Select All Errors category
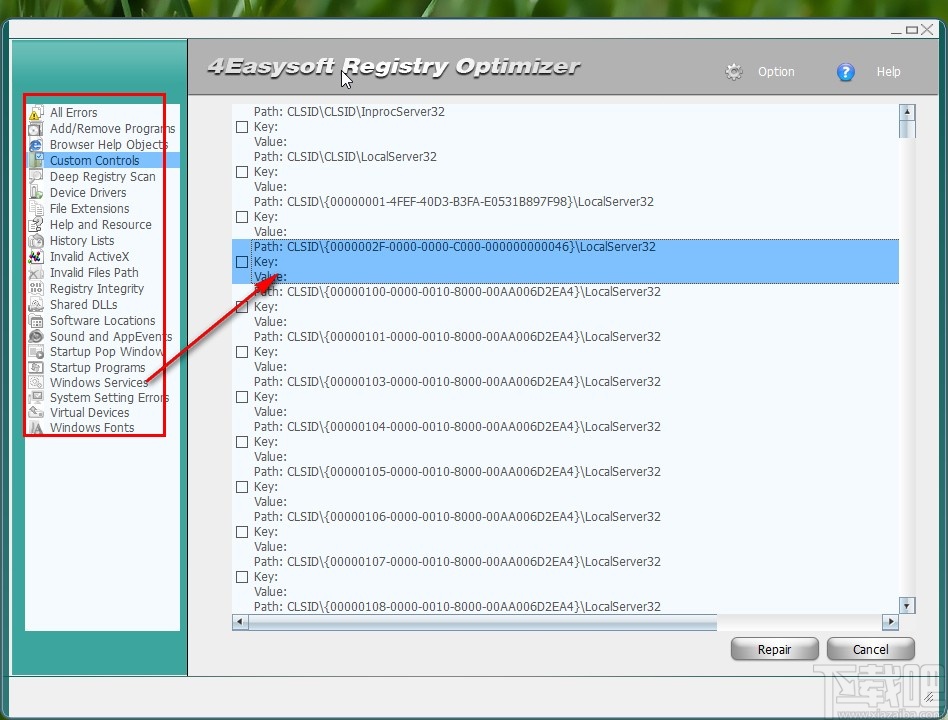Screen dimensions: 948x720 73,112
